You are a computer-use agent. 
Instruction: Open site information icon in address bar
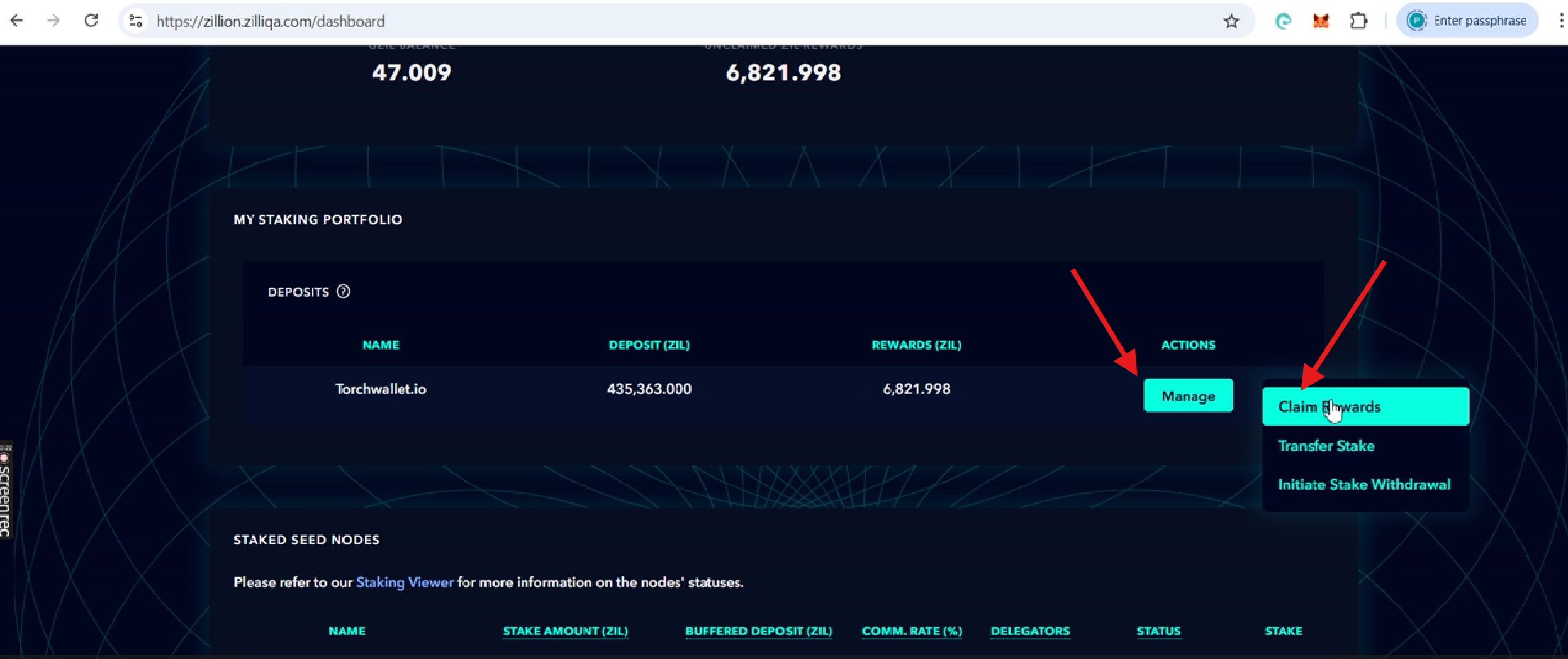point(135,21)
